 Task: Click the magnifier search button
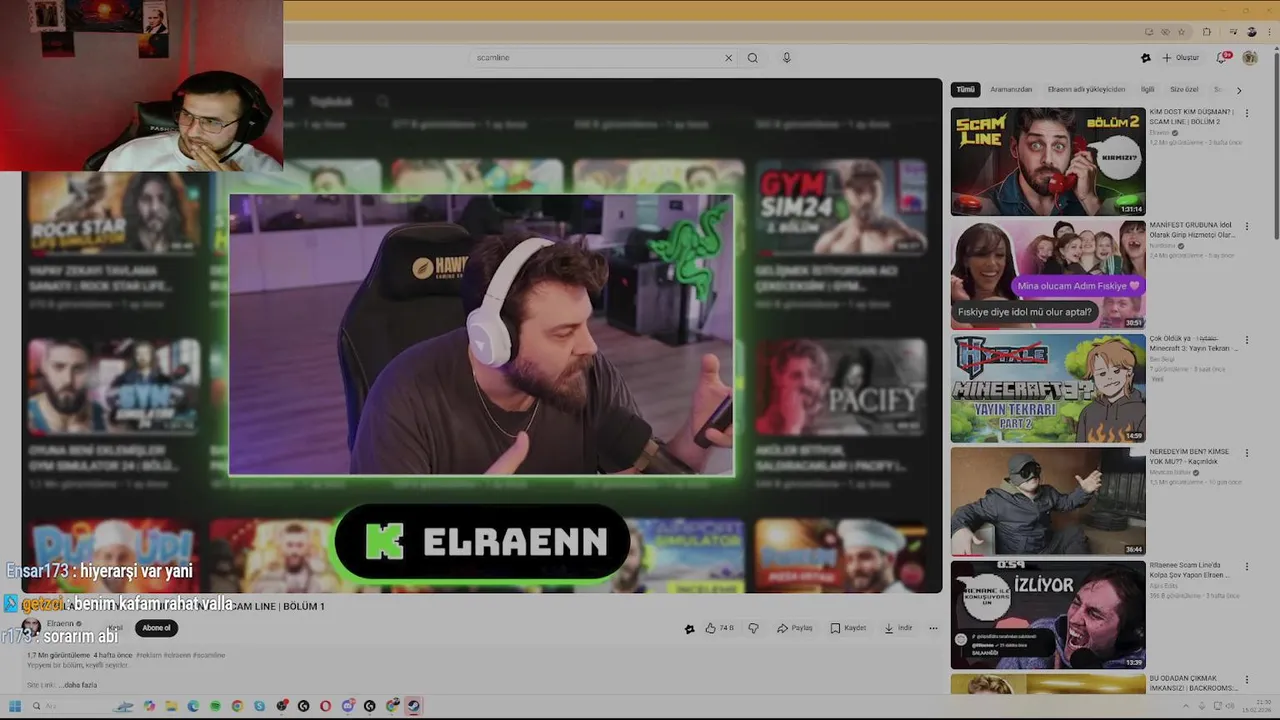(x=752, y=58)
